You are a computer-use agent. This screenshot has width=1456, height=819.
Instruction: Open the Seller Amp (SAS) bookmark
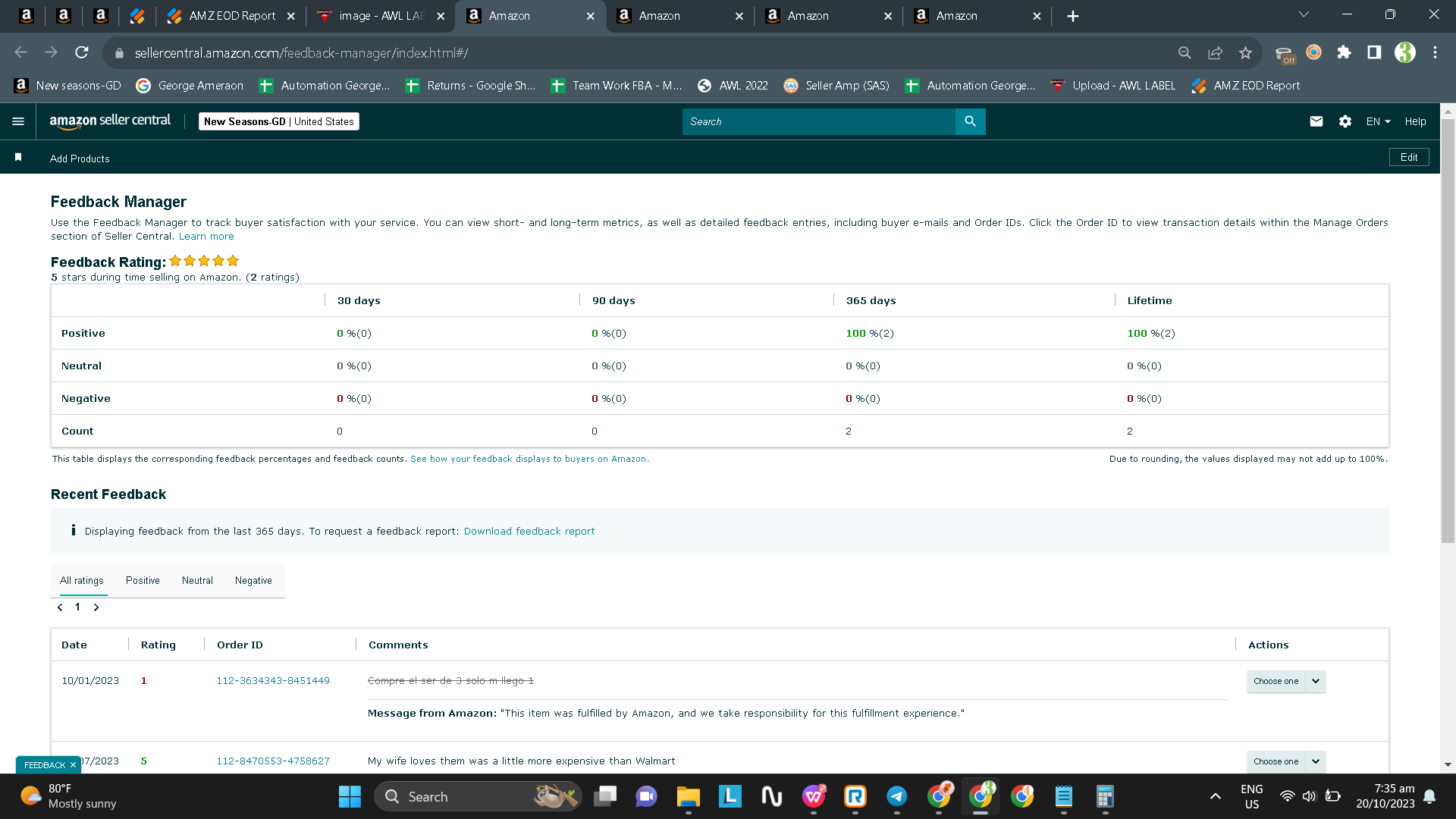tap(836, 86)
